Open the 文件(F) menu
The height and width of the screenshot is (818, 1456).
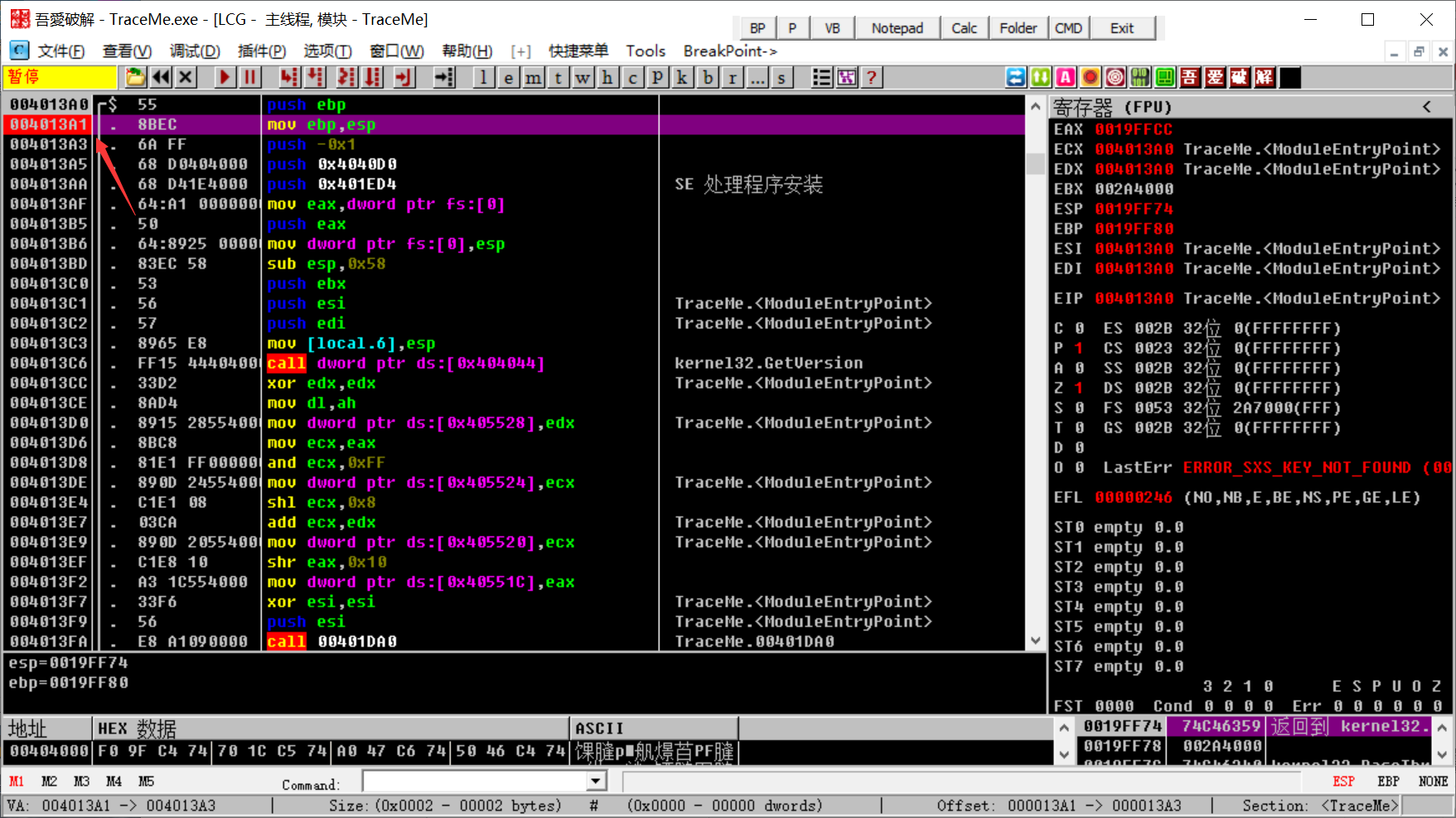pyautogui.click(x=61, y=51)
